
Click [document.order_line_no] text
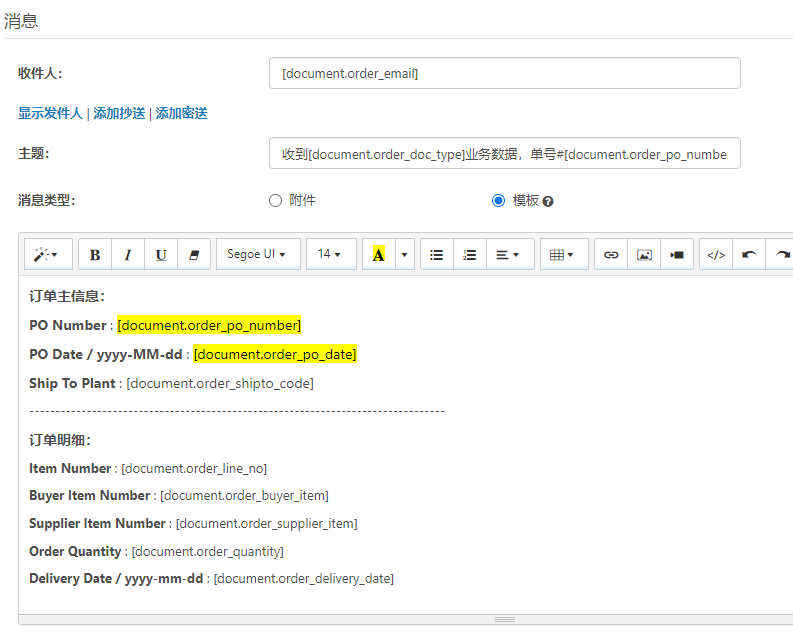(194, 469)
